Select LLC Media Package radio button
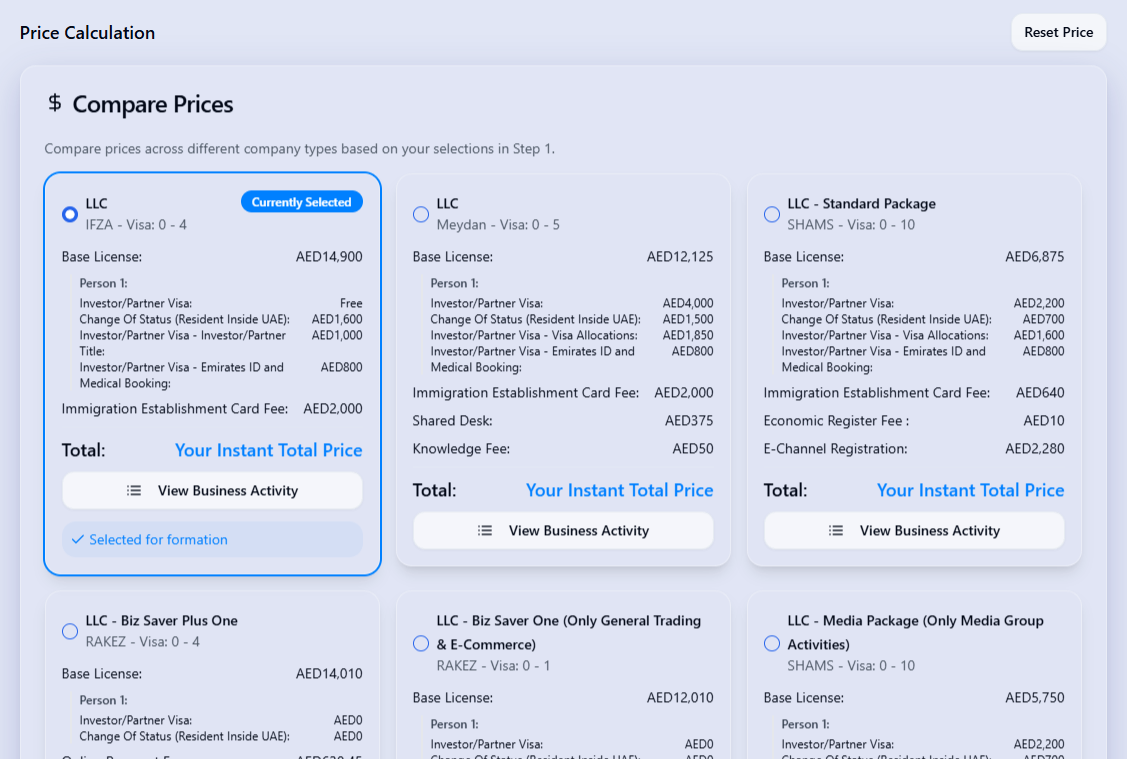The width and height of the screenshot is (1127, 759). pyautogui.click(x=772, y=643)
